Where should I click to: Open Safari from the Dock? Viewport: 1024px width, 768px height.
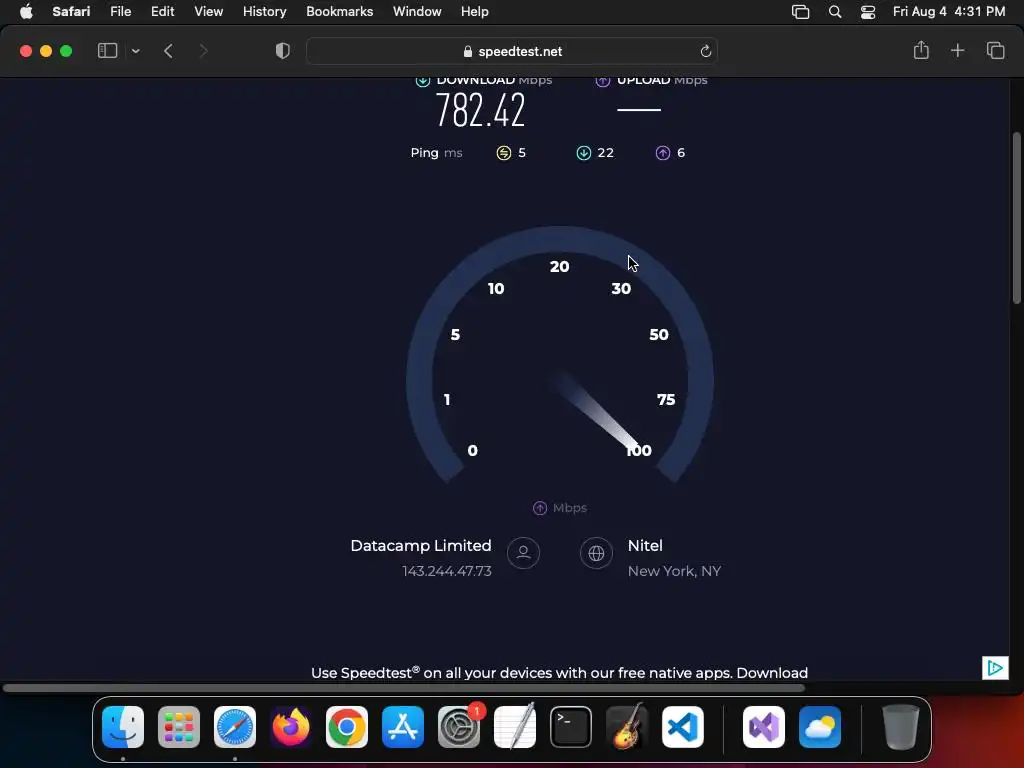235,727
